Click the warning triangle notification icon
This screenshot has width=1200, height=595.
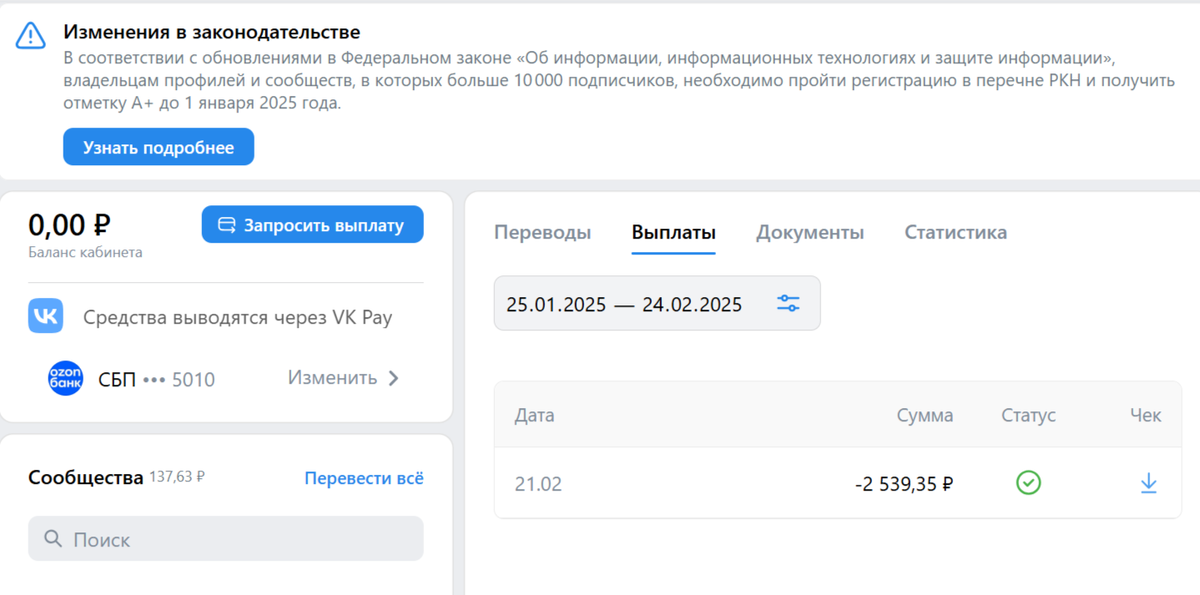[x=31, y=33]
